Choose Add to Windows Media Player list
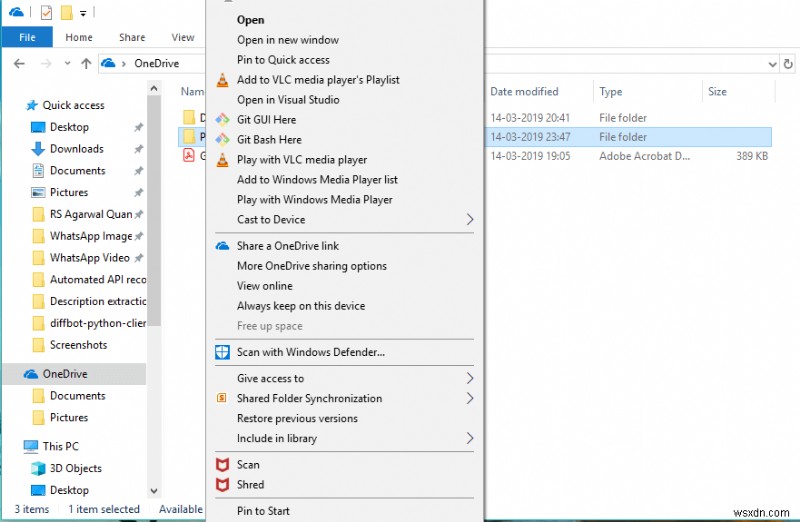This screenshot has height=522, width=800. coord(345,180)
